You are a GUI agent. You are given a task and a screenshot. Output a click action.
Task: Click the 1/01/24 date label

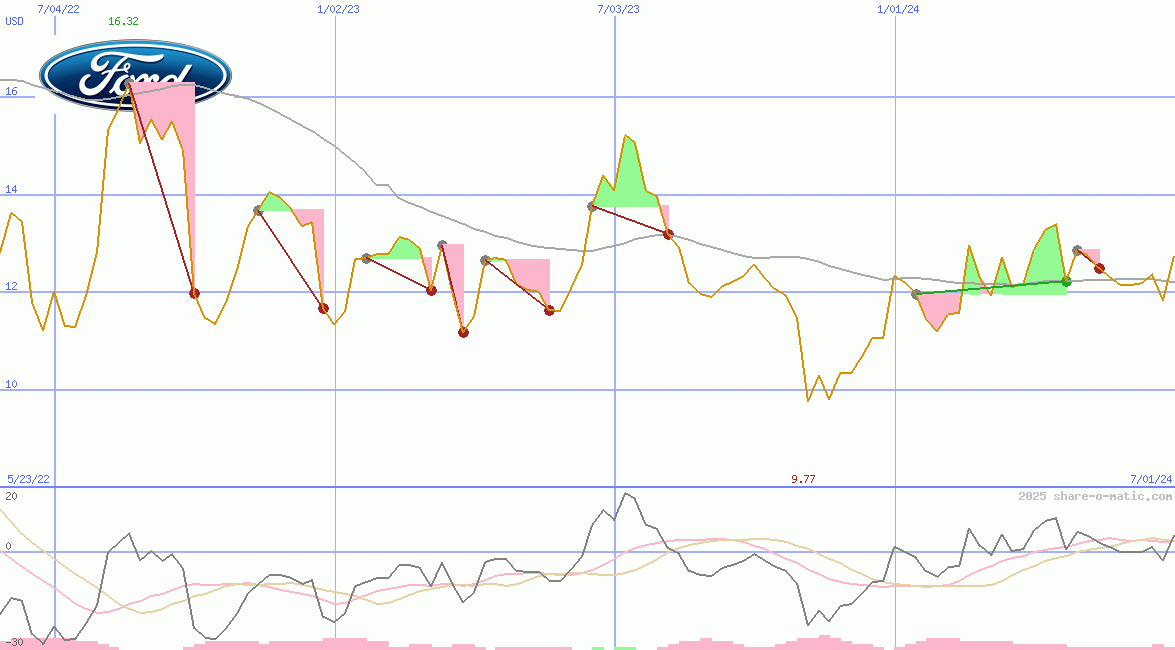click(x=898, y=9)
